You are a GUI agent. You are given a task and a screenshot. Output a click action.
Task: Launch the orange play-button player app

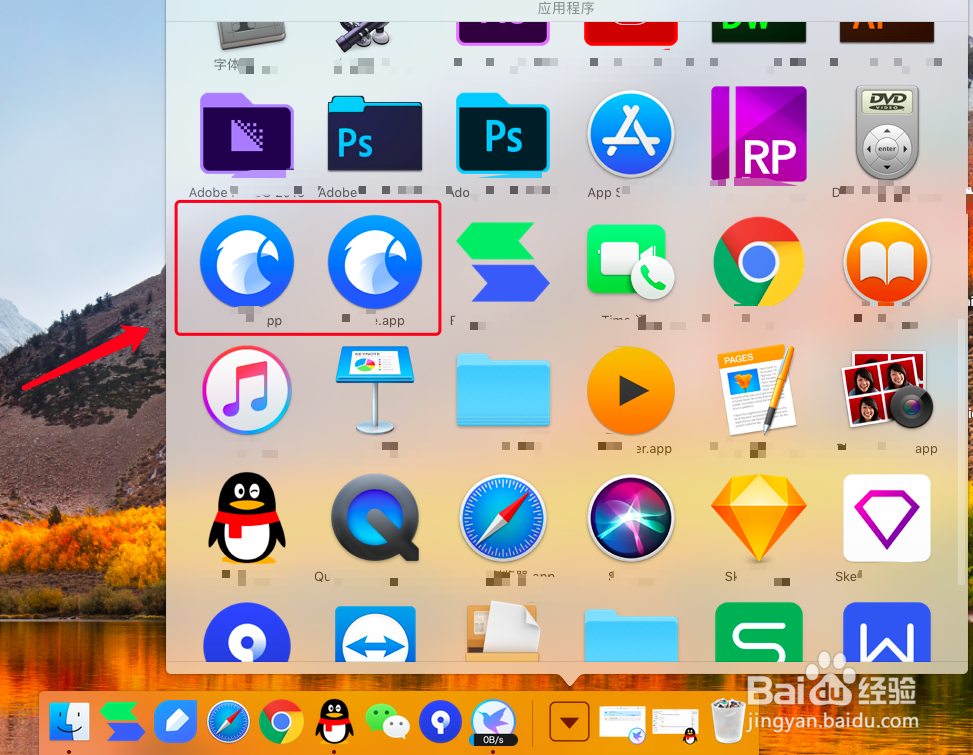(x=630, y=390)
